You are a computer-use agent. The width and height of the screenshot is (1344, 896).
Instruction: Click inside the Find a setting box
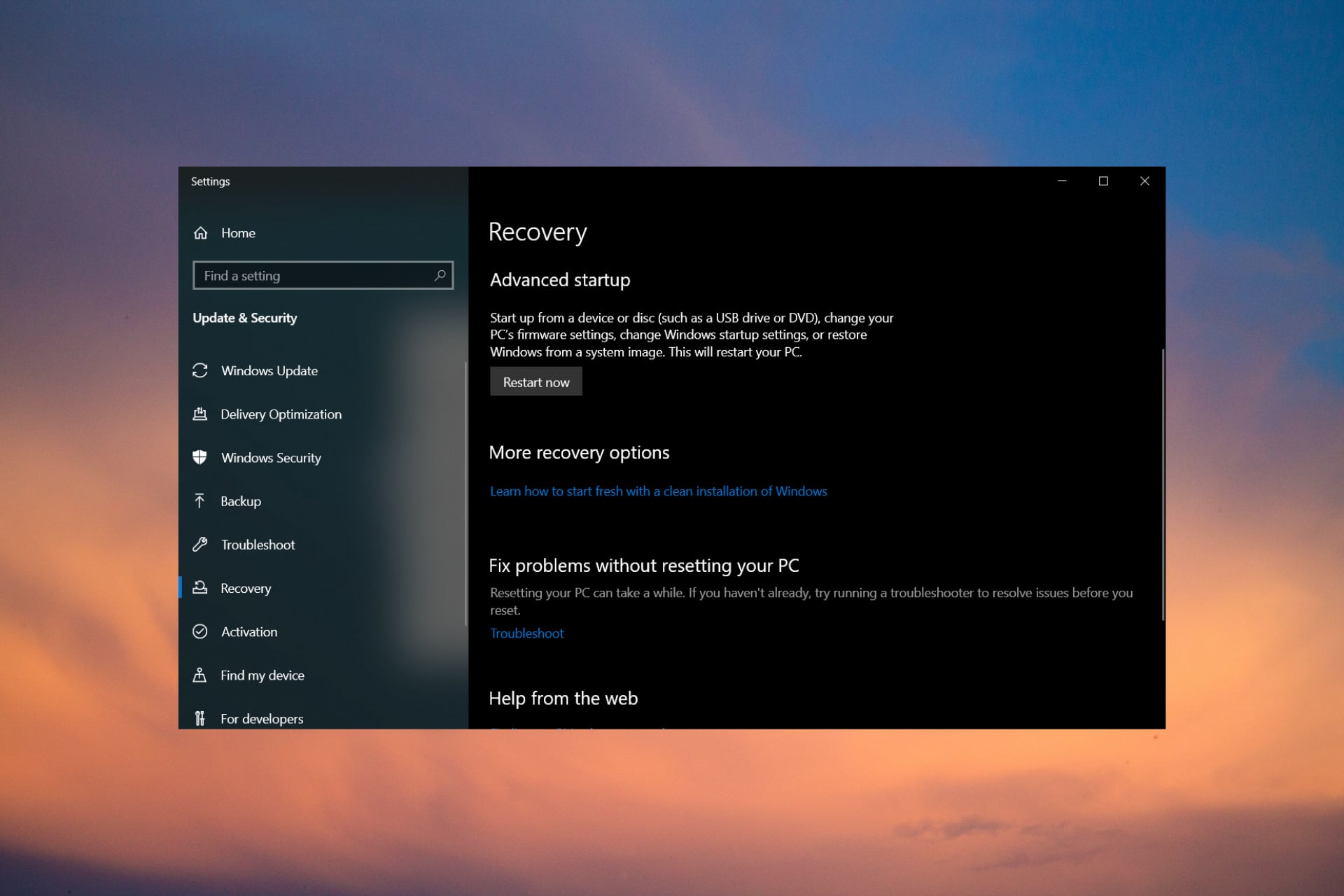(315, 276)
